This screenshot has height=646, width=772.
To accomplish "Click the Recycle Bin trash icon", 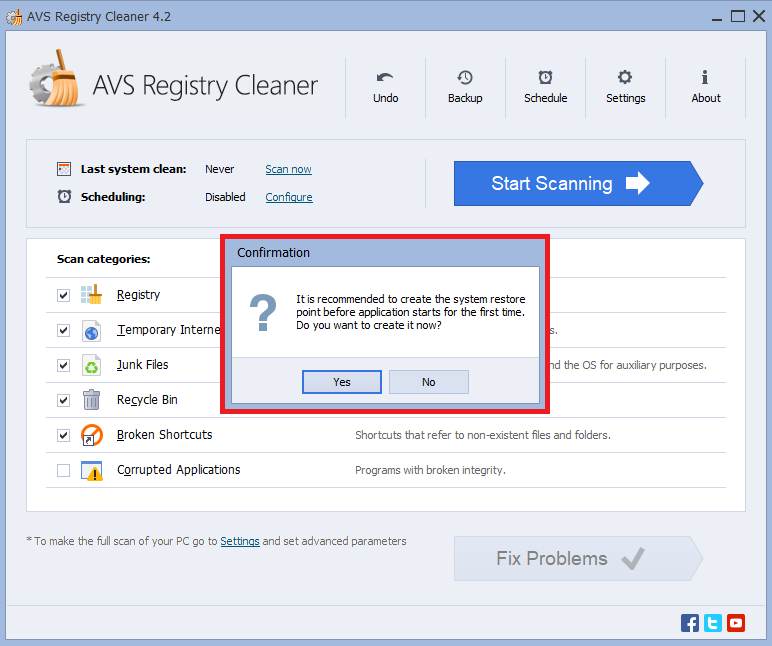I will click(92, 400).
